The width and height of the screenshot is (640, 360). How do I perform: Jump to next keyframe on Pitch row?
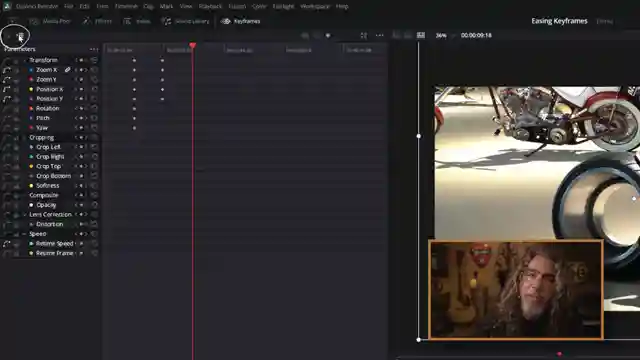coord(86,118)
